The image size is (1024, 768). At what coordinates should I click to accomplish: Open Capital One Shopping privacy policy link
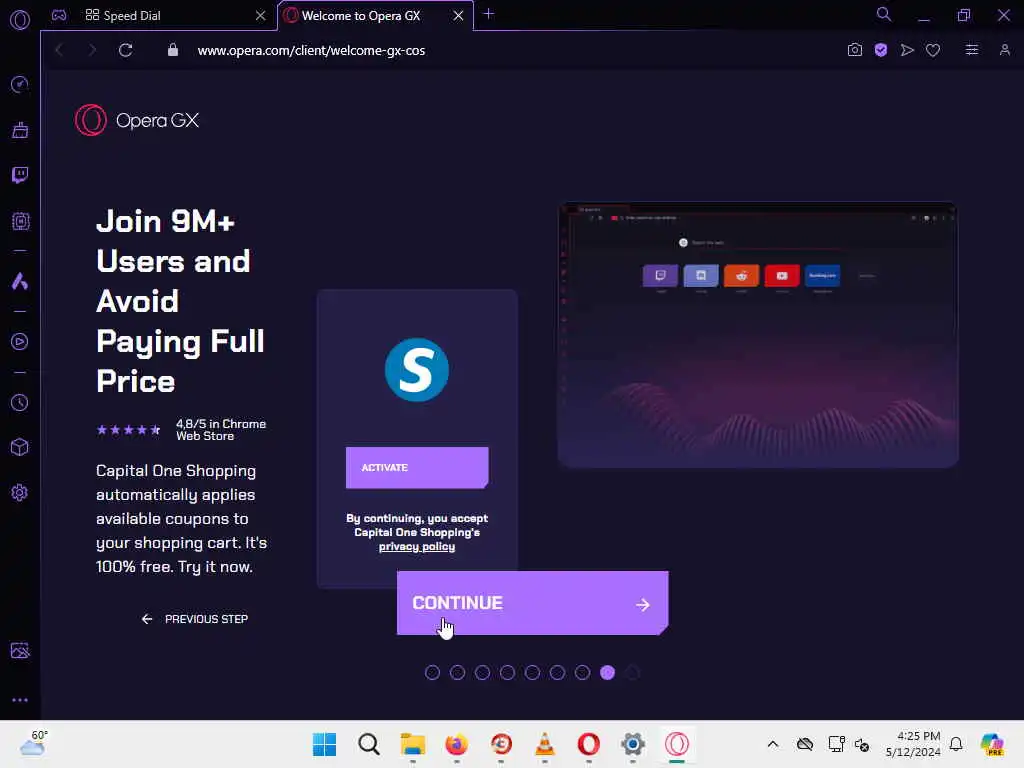tap(417, 547)
